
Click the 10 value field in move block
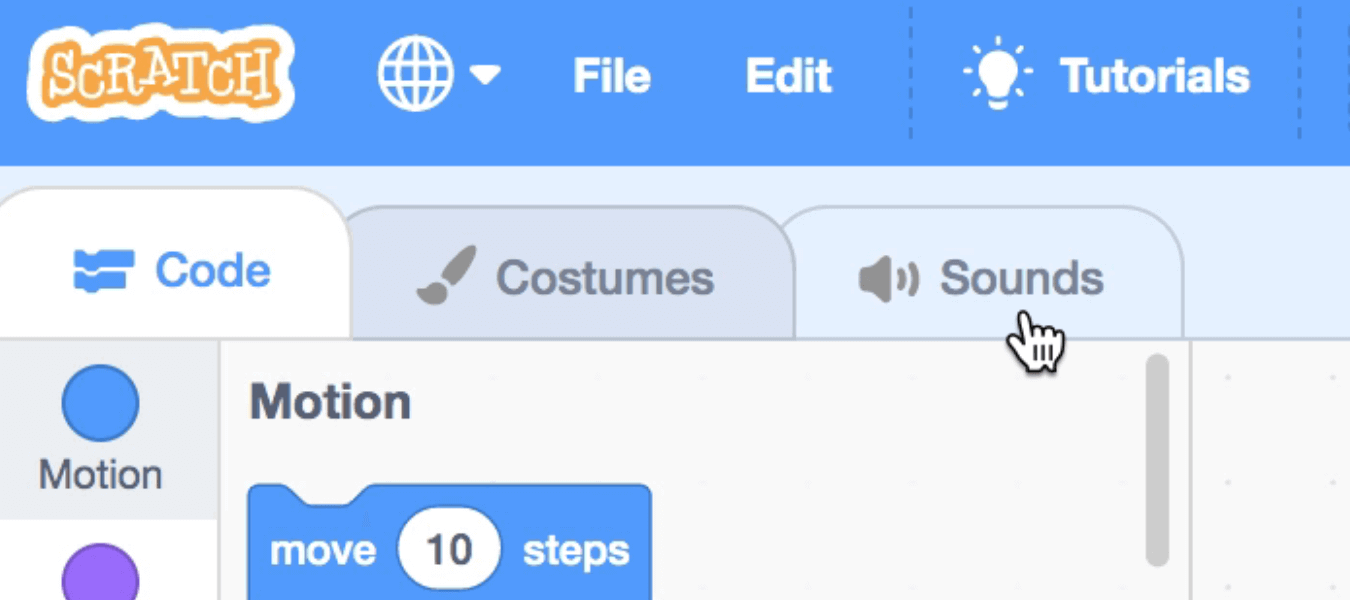pos(448,549)
